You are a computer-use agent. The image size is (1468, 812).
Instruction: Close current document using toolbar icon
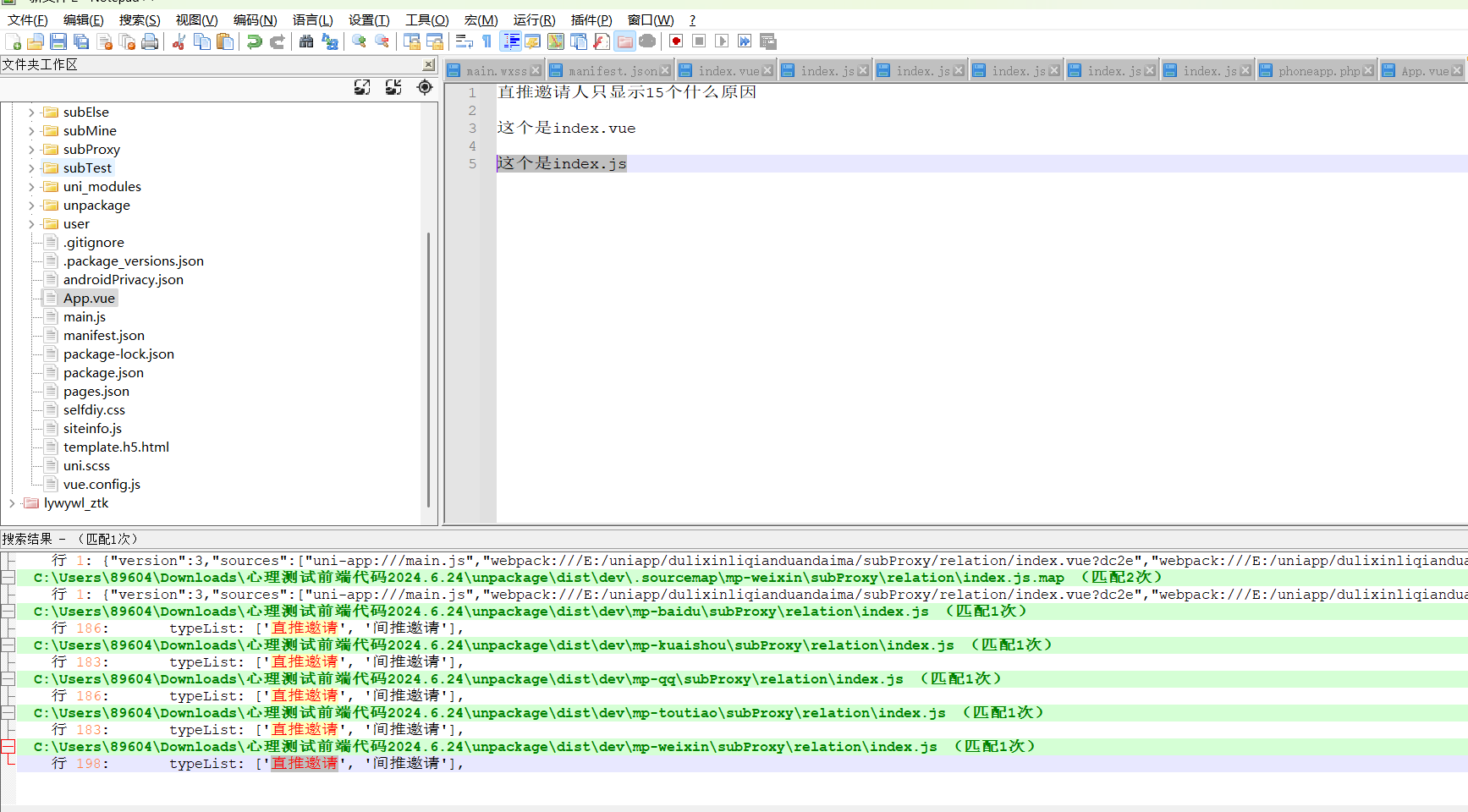(x=105, y=41)
